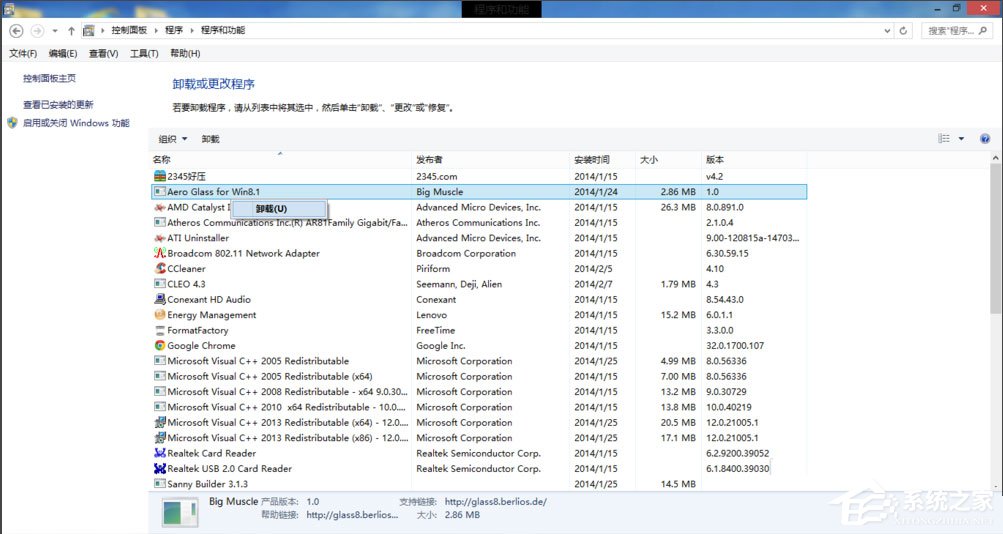Click the Conexant HD Audio icon
1003x534 pixels.
tap(159, 300)
